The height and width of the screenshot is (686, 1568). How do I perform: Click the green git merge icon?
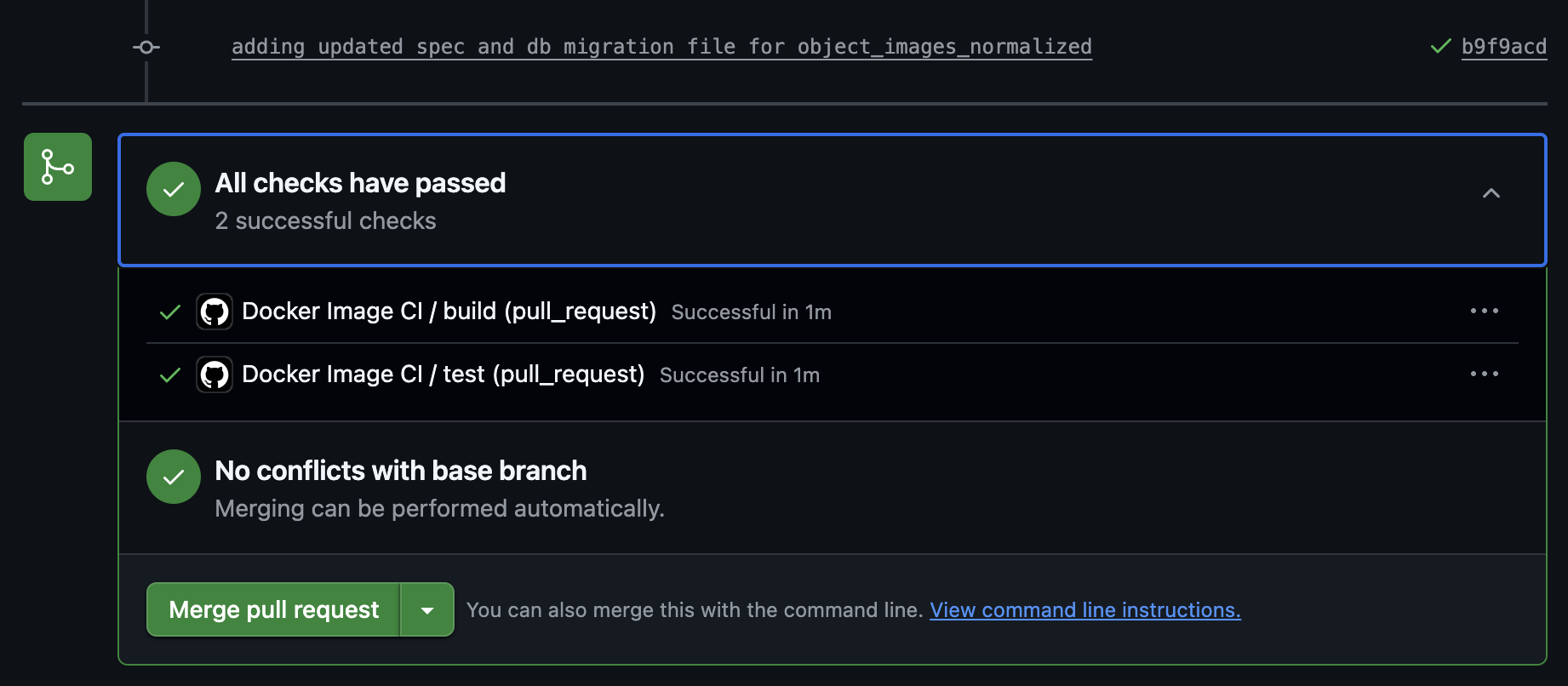click(x=58, y=167)
